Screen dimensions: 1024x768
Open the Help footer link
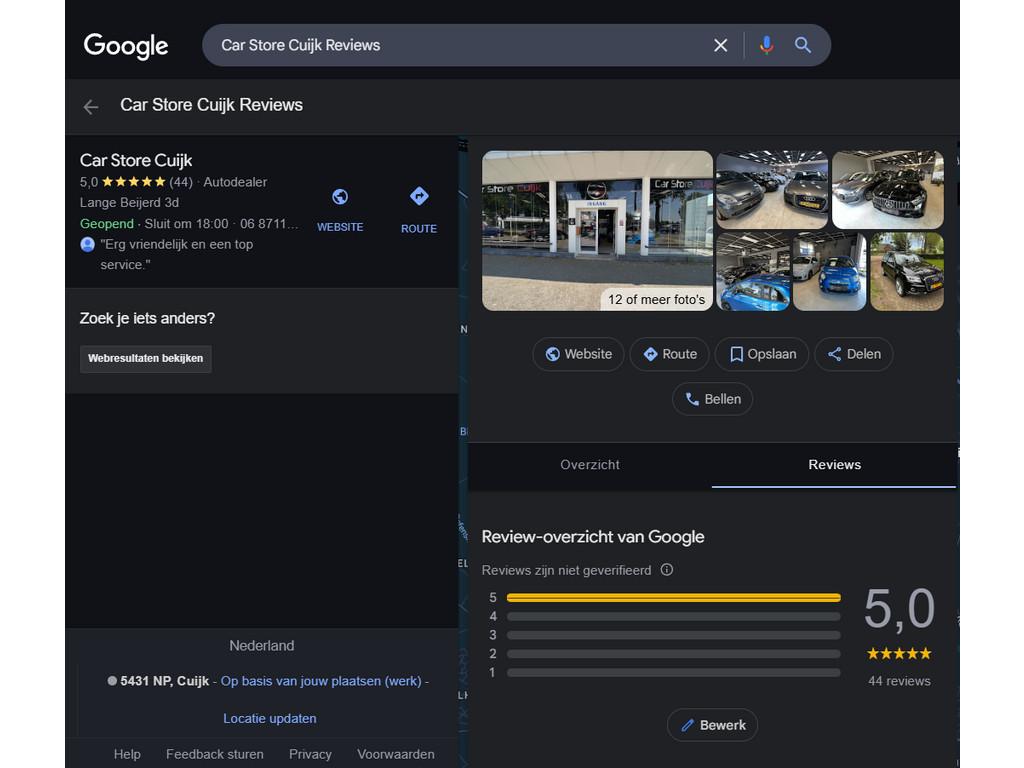point(127,754)
